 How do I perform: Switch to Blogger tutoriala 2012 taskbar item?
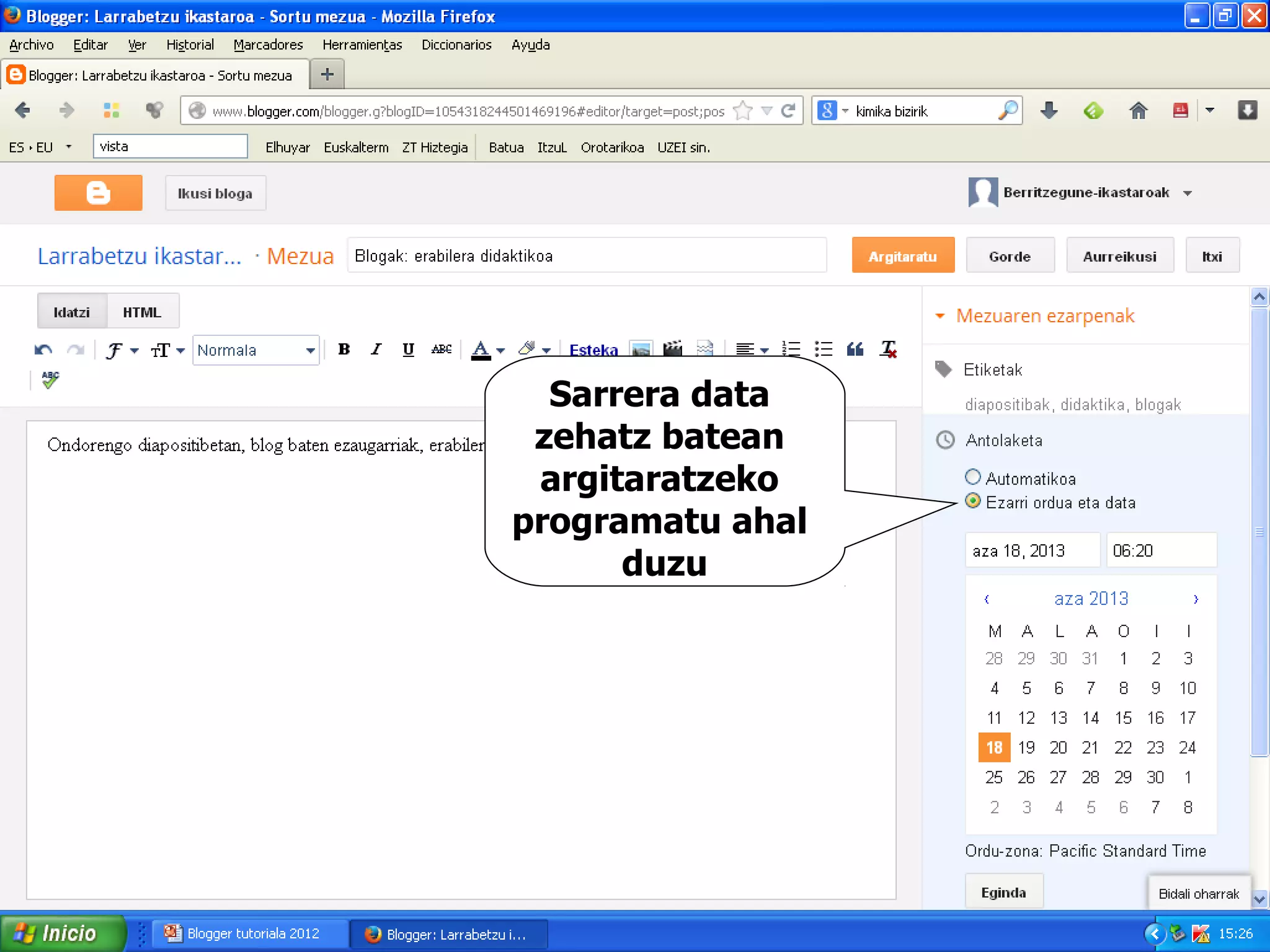tap(251, 933)
